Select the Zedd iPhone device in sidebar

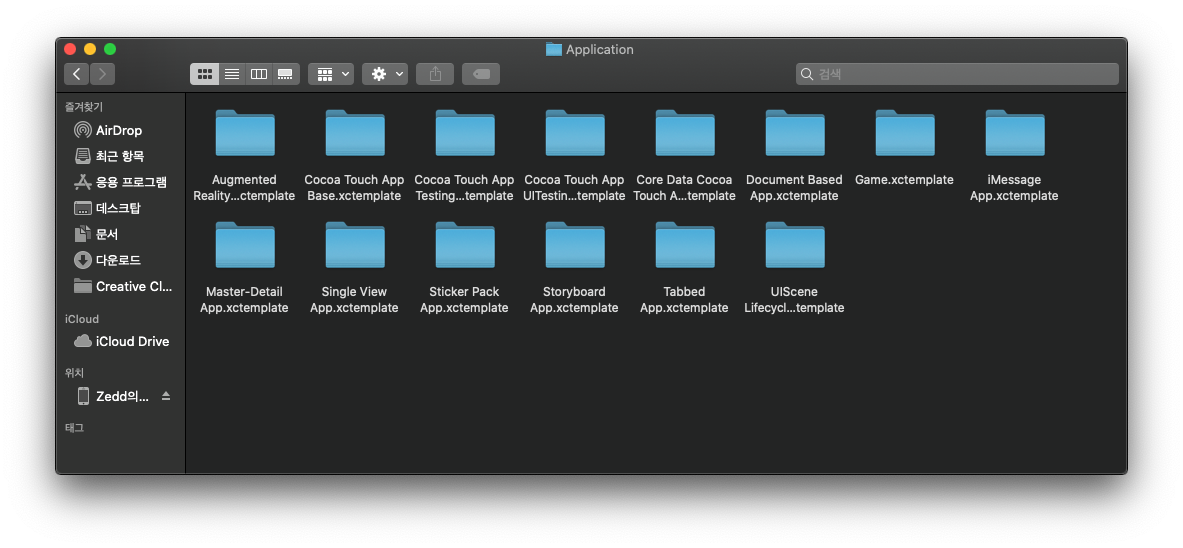pos(113,396)
